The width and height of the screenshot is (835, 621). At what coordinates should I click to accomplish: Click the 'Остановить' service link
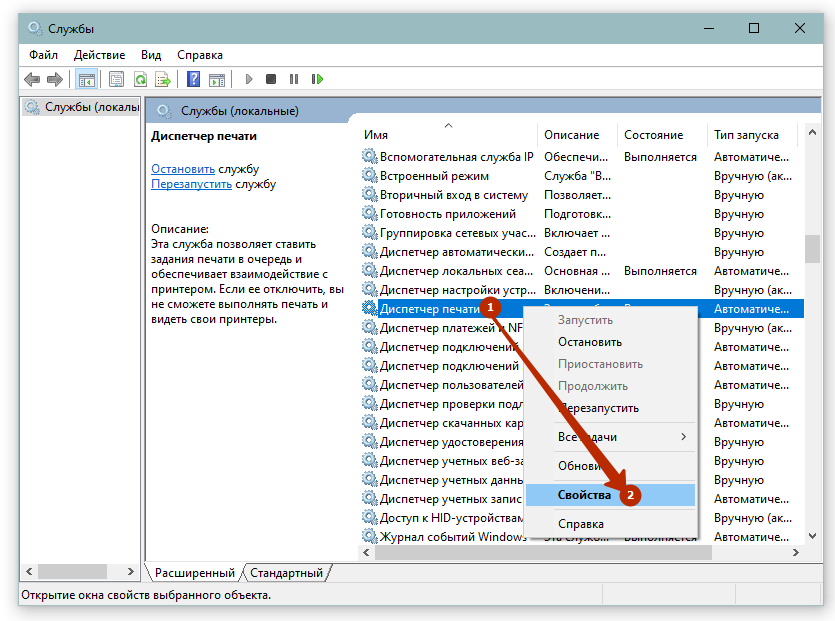point(183,169)
